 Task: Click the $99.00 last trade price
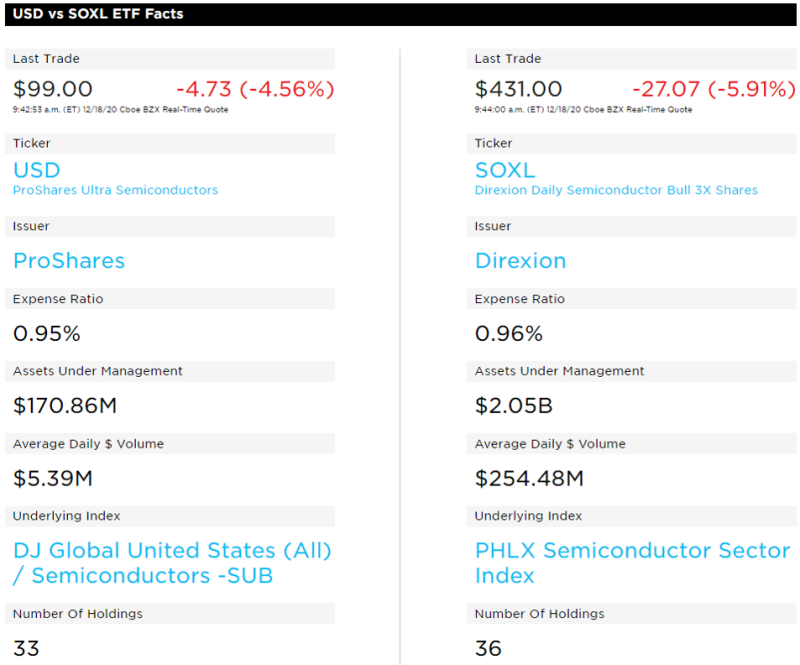click(52, 89)
